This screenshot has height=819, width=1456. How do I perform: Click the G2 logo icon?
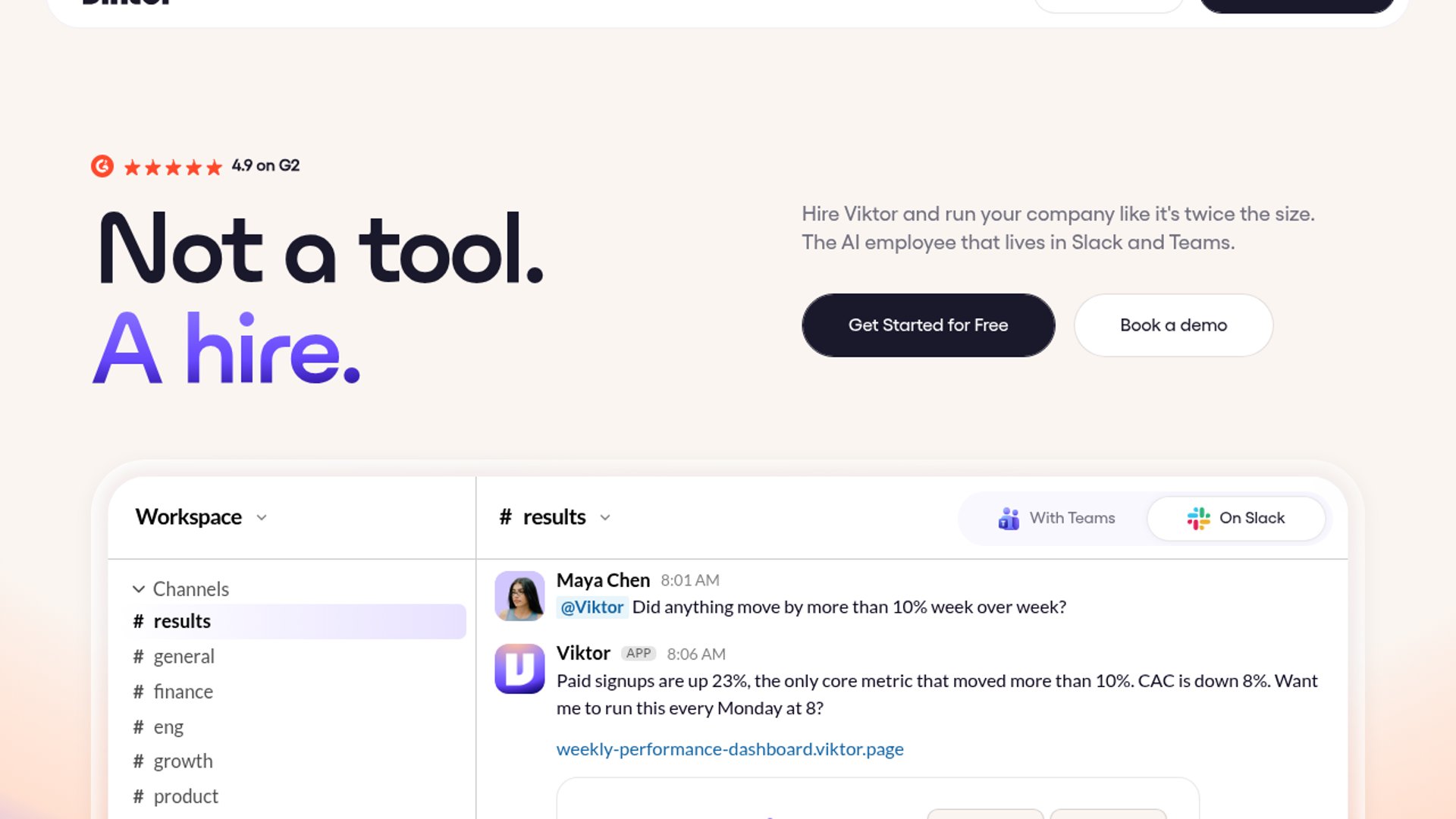[x=102, y=165]
